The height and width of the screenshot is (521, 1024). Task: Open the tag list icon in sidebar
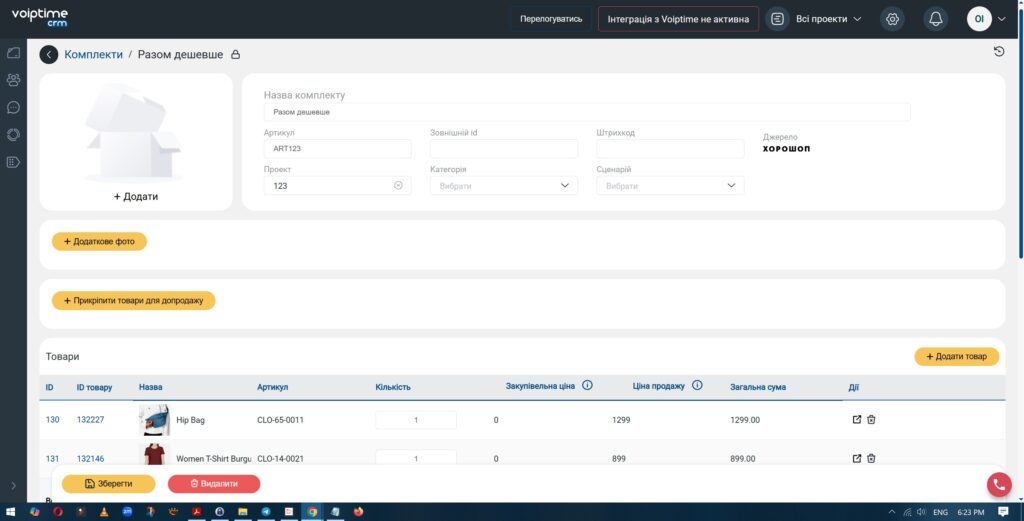click(13, 162)
